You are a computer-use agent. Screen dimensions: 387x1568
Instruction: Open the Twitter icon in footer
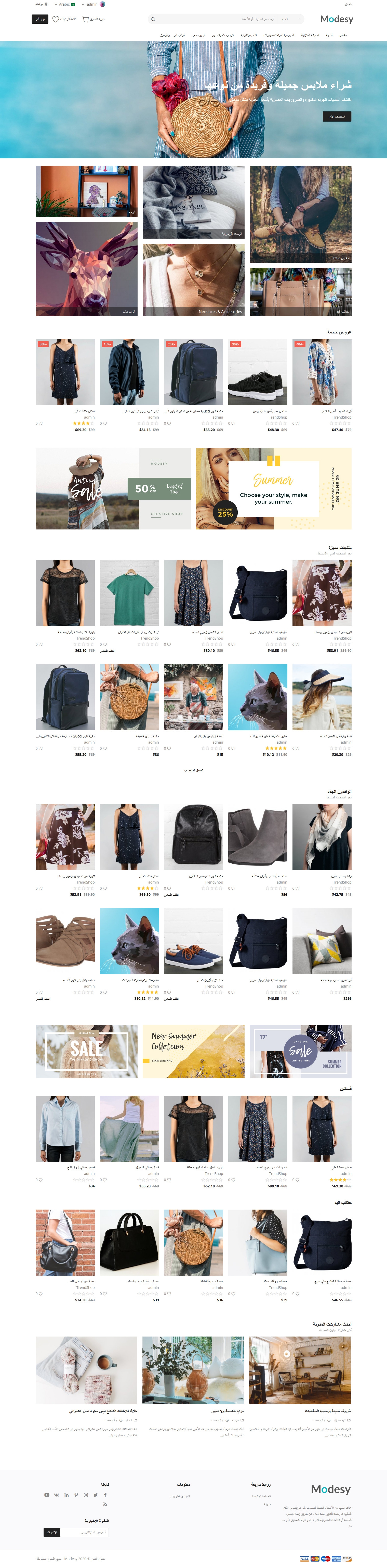(x=96, y=1494)
